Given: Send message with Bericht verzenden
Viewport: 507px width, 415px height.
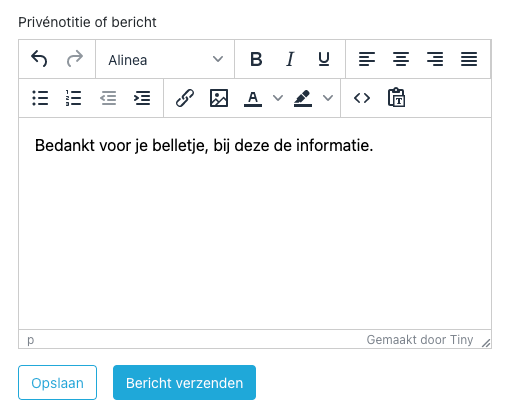Looking at the screenshot, I should pos(184,383).
